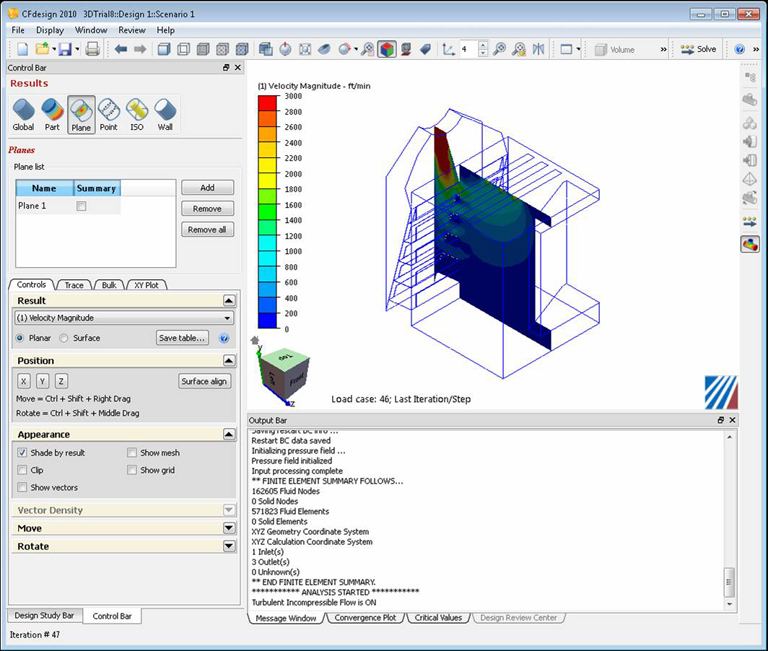The width and height of the screenshot is (768, 651).
Task: Select the Part results icon
Action: tap(52, 115)
